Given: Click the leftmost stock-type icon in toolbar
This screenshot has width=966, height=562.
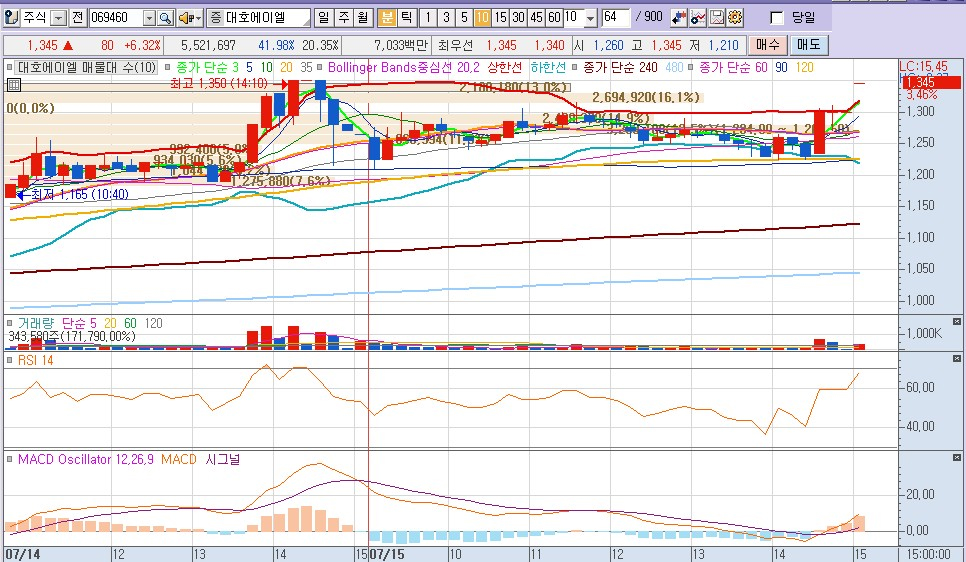Looking at the screenshot, I should click(x=11, y=18).
